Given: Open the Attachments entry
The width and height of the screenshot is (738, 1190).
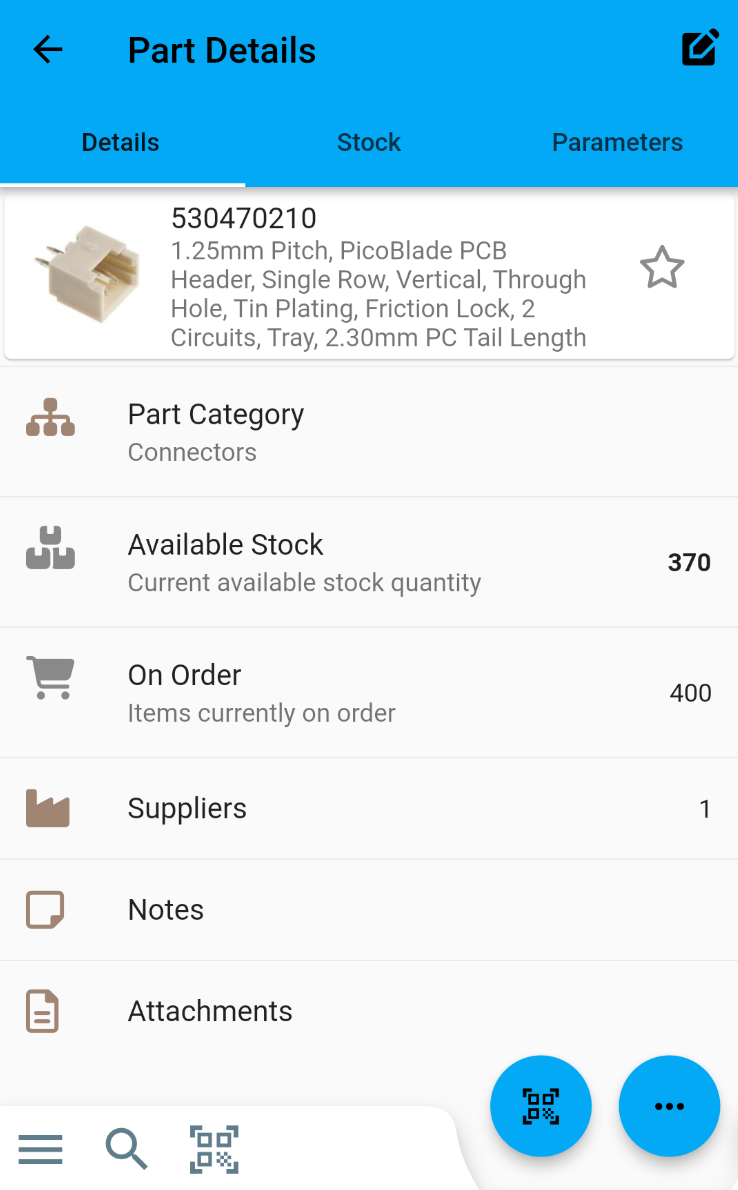Looking at the screenshot, I should pyautogui.click(x=369, y=1011).
